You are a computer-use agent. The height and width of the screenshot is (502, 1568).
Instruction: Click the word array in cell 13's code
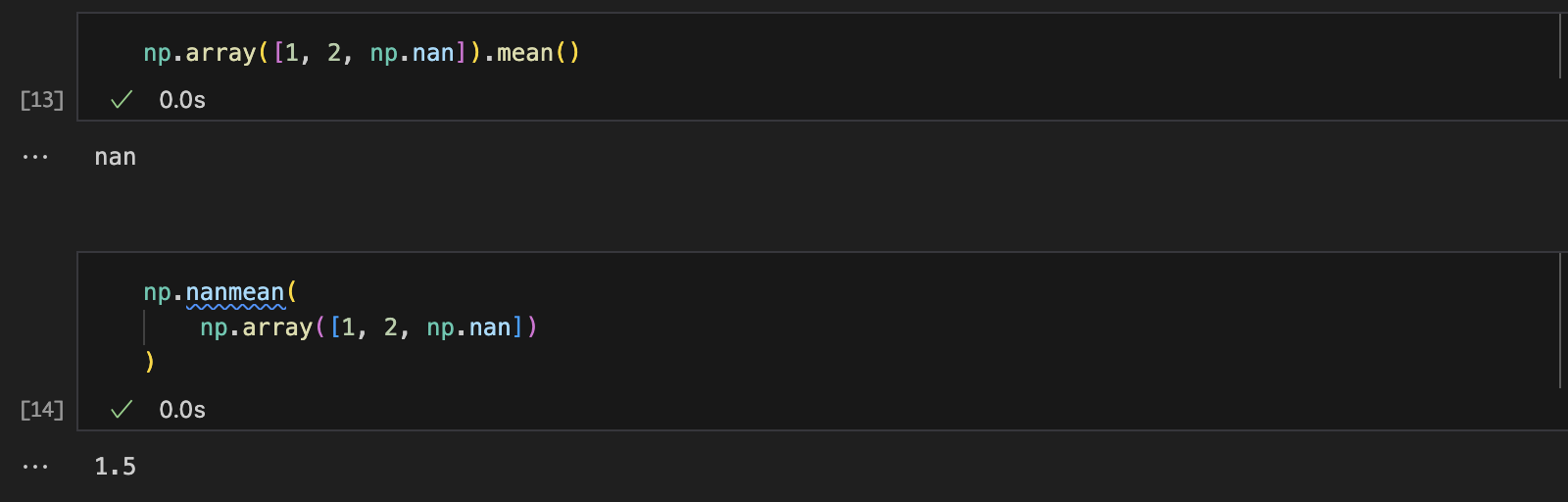tap(220, 53)
